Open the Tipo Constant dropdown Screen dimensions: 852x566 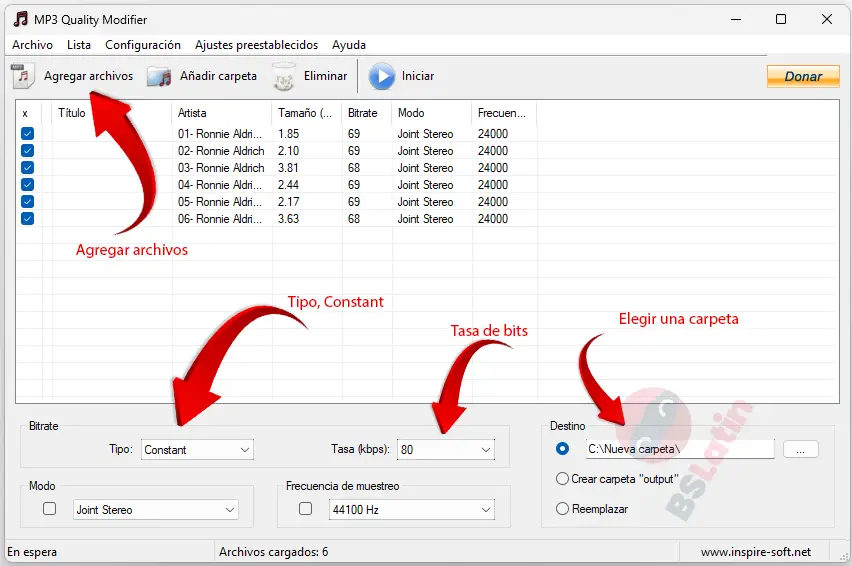197,450
